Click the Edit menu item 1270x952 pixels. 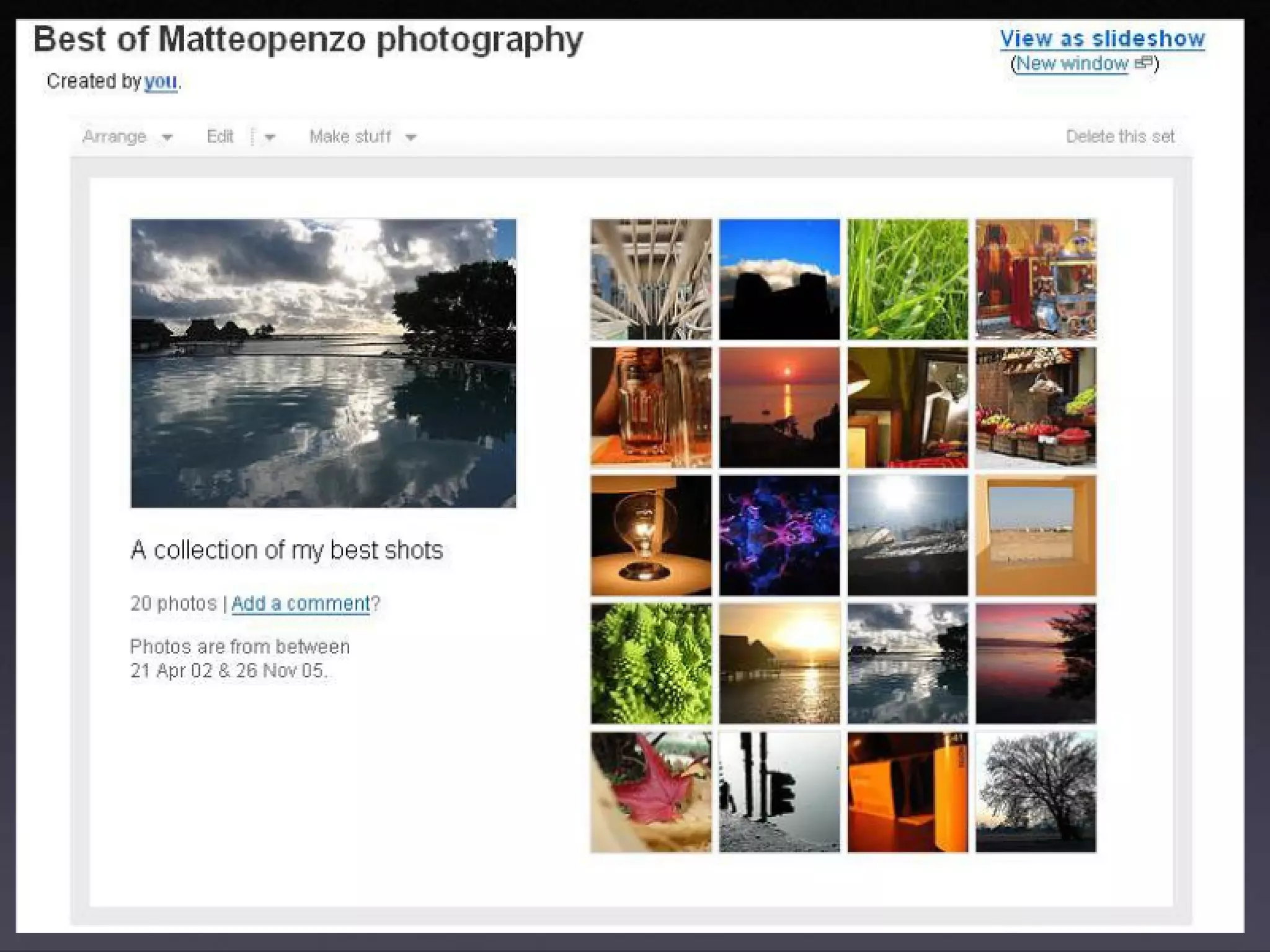[x=220, y=136]
